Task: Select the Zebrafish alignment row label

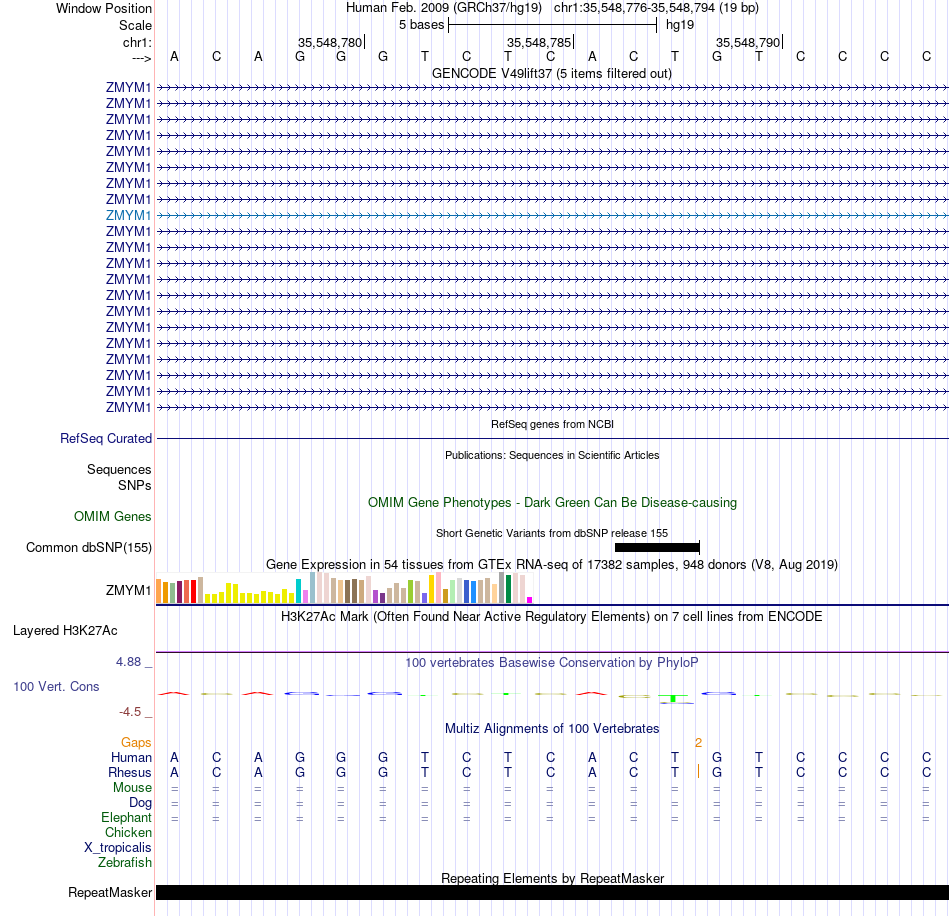Action: [125, 862]
